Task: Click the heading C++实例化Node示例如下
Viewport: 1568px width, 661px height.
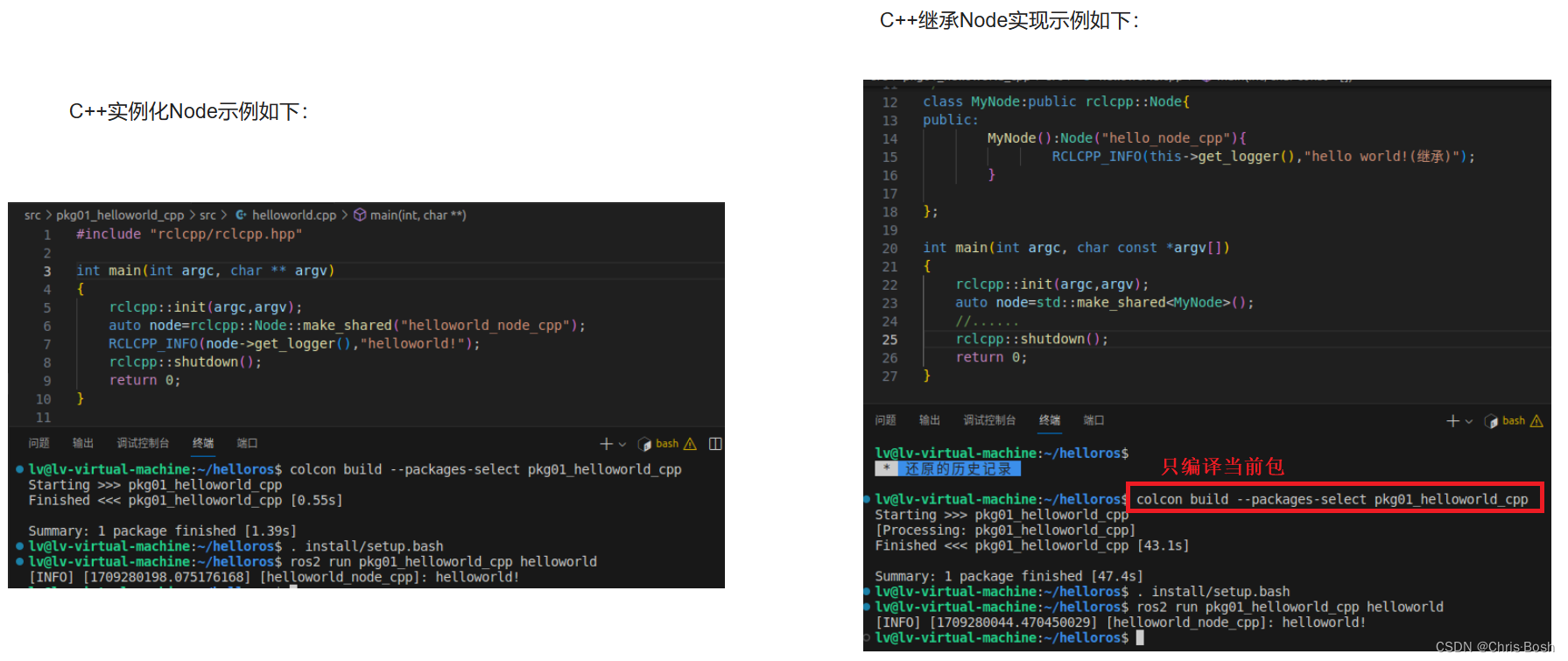Action: click(188, 112)
